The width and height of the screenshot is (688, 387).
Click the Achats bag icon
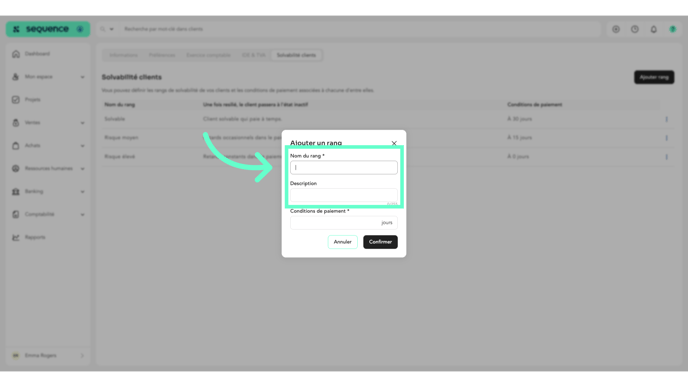(x=16, y=146)
